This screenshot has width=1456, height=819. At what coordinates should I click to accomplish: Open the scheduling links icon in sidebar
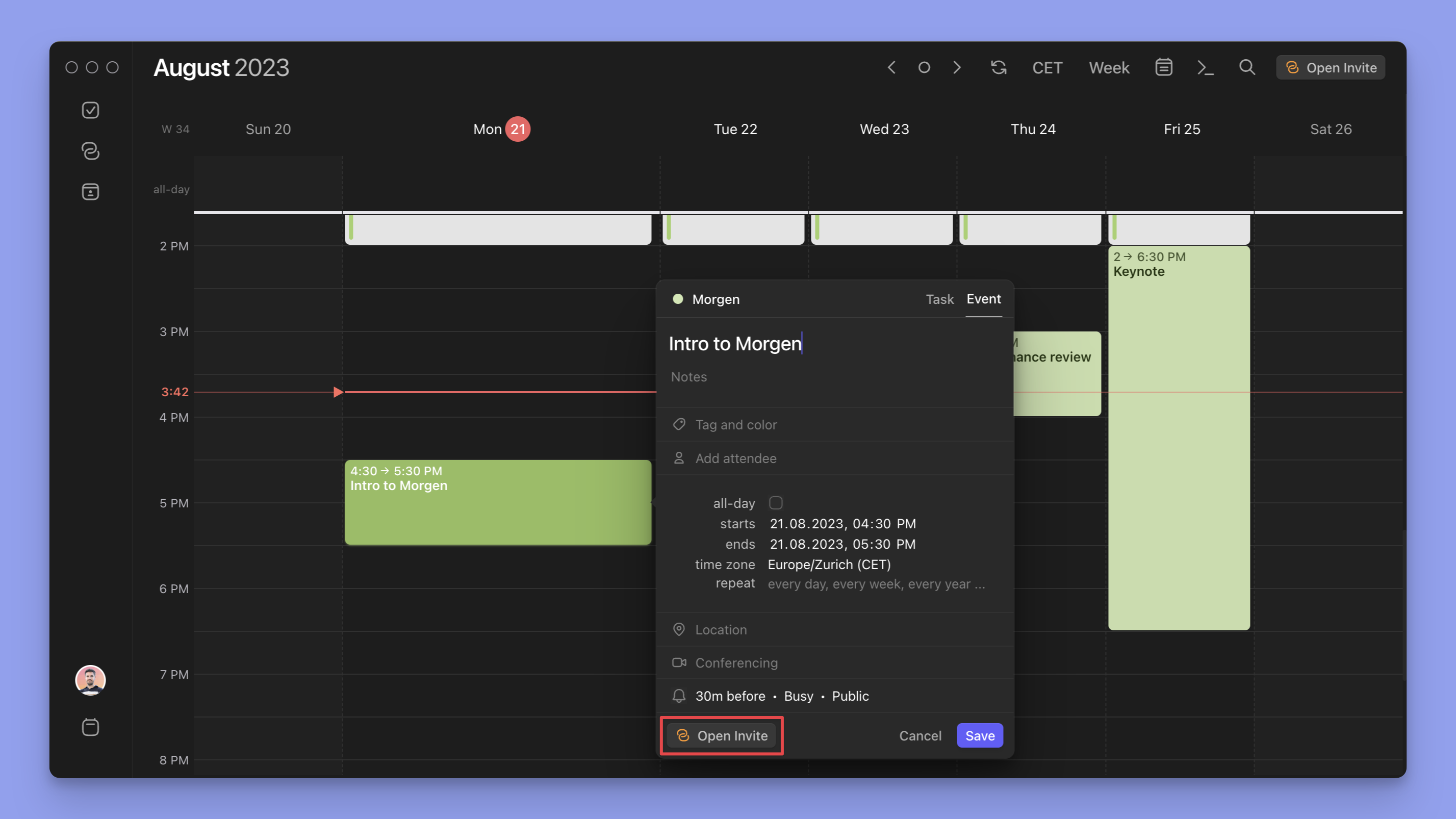(x=90, y=151)
